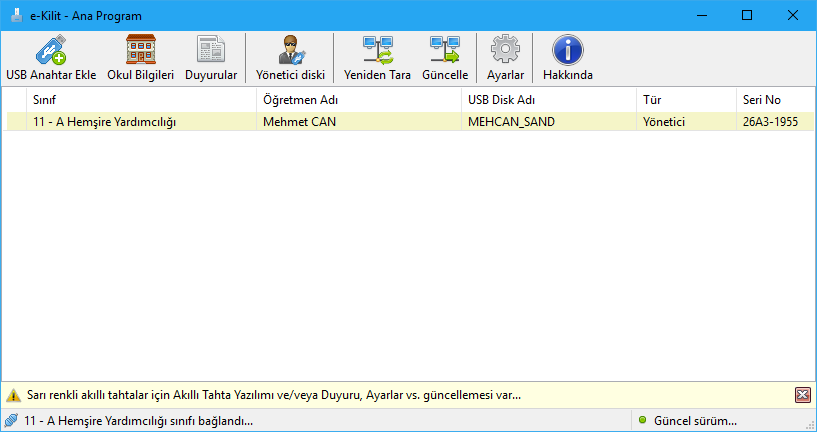Click the connection icon in status bar
Screen dimensions: 817x432
11,421
